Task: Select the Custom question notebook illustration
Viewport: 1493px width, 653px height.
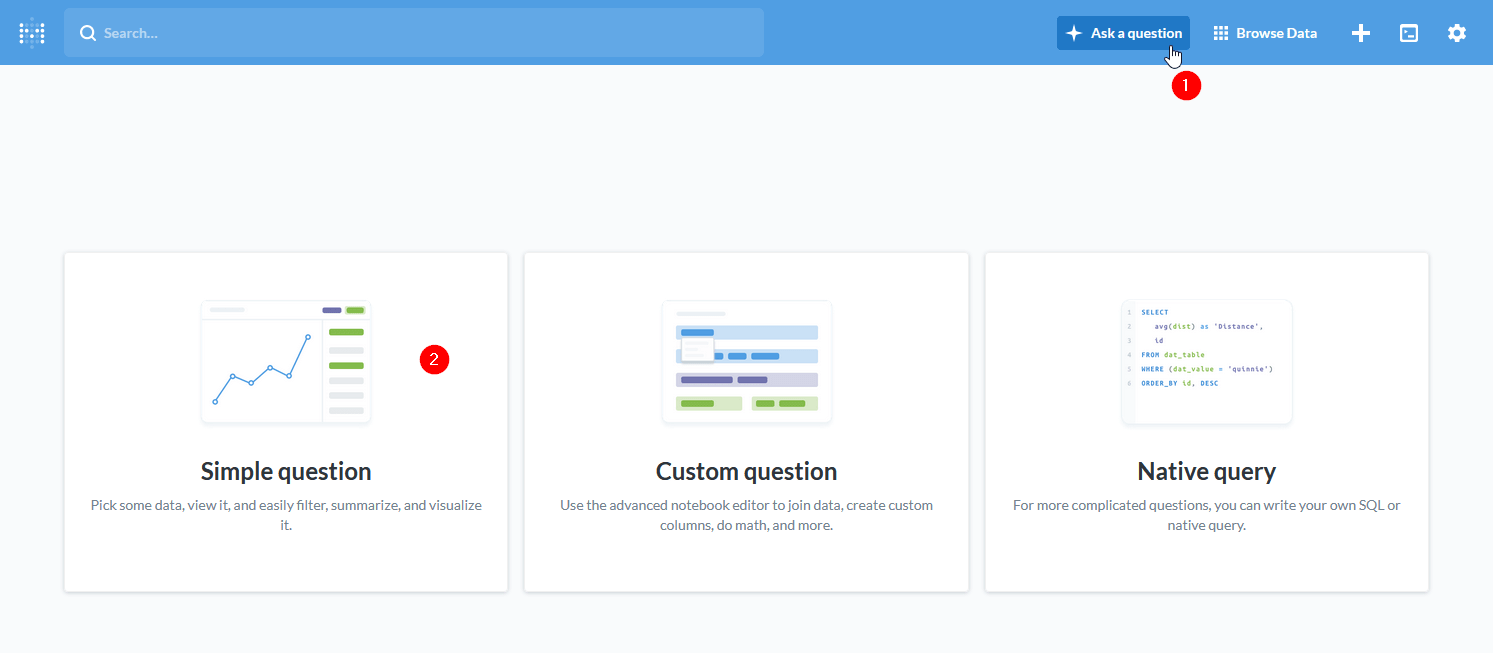Action: 746,362
